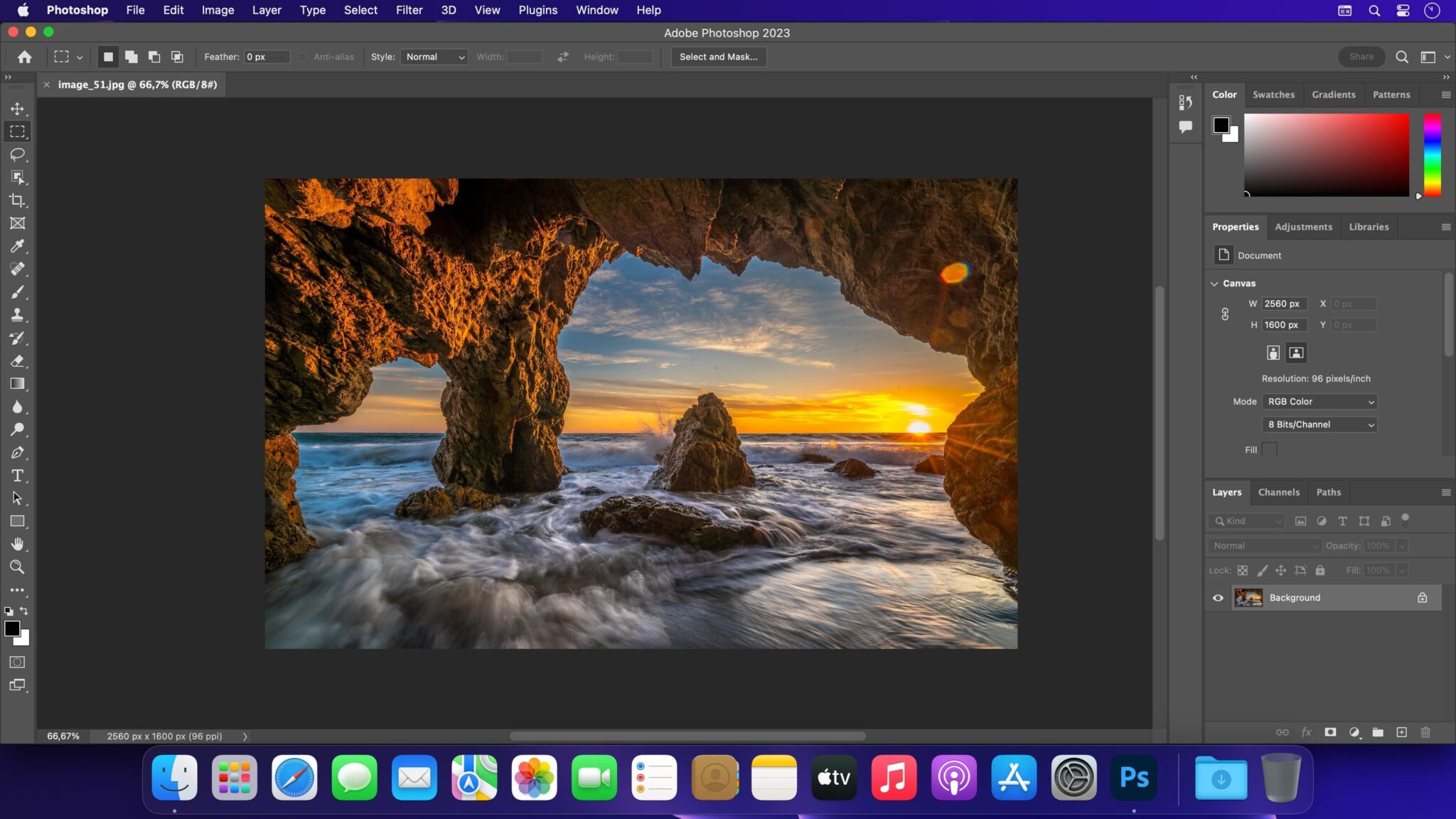
Task: Click the Select and Mask button
Action: coord(718,57)
